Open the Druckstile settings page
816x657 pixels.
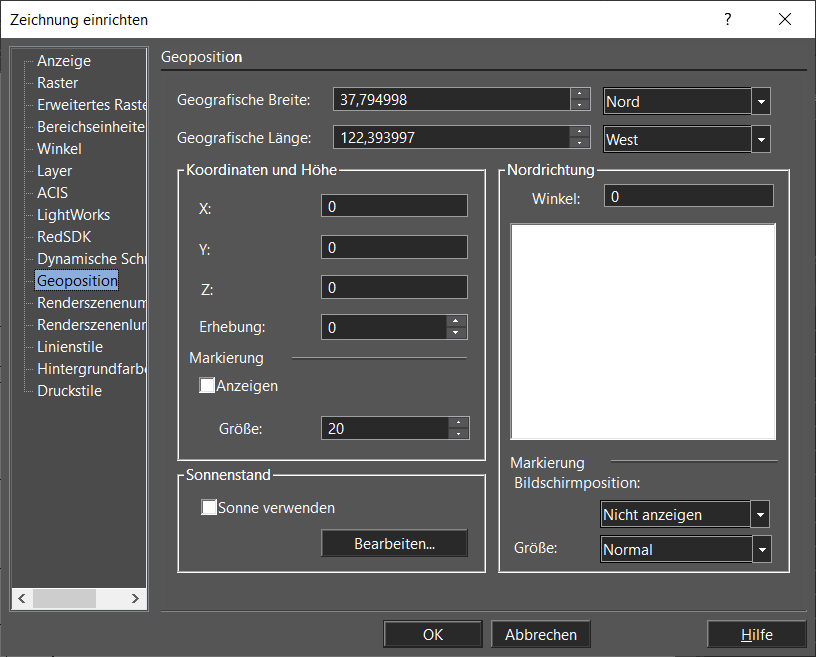pos(69,391)
